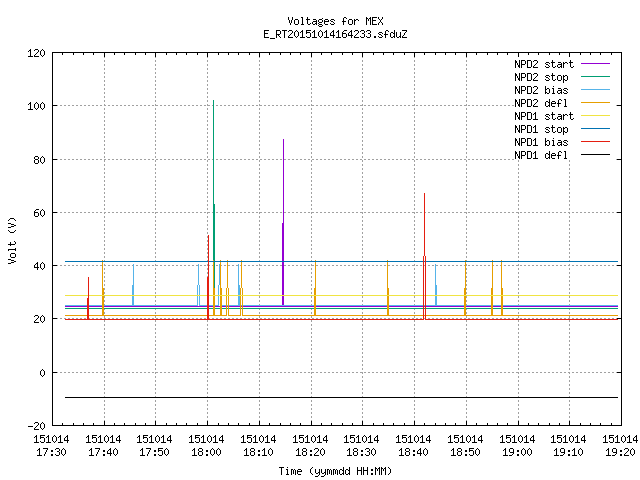The width and height of the screenshot is (640, 480).
Task: Click the x-axis tick label 151014 18:10
Action: (x=258, y=446)
